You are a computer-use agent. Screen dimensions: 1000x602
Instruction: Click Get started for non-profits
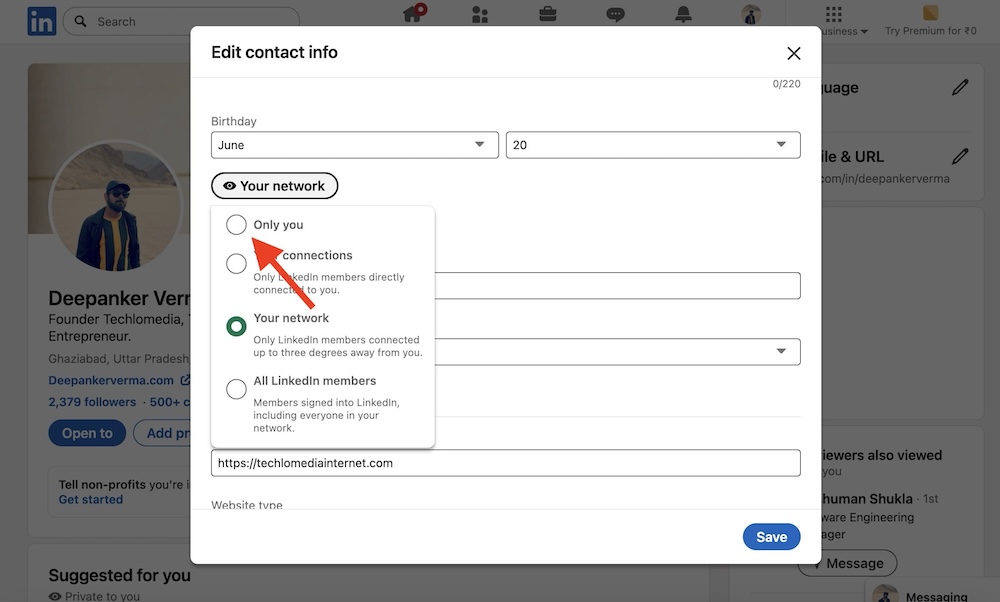coord(91,499)
